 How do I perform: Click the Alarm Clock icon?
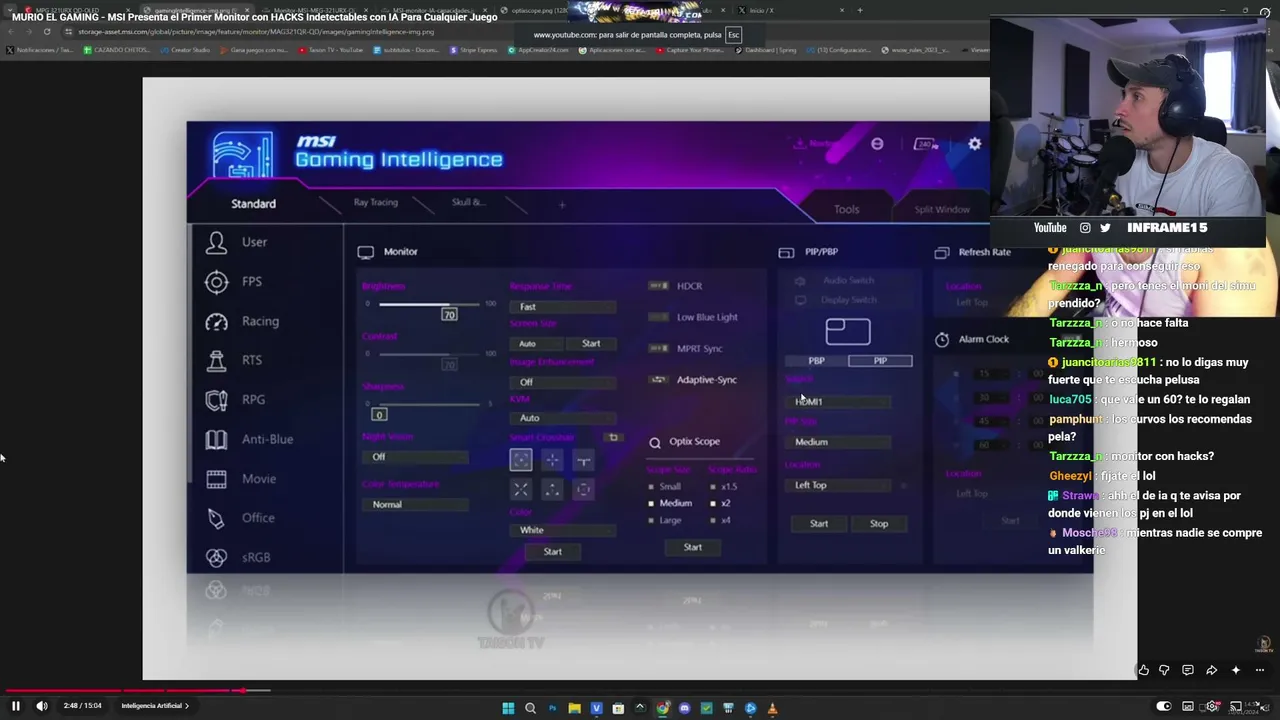pos(942,340)
